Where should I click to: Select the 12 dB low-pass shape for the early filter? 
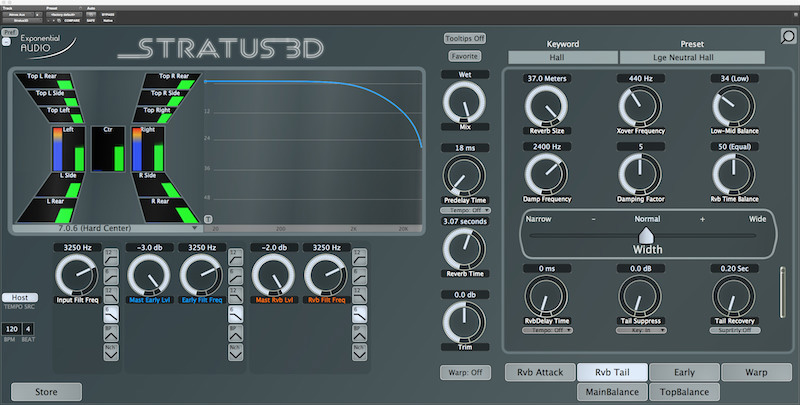pos(235,294)
